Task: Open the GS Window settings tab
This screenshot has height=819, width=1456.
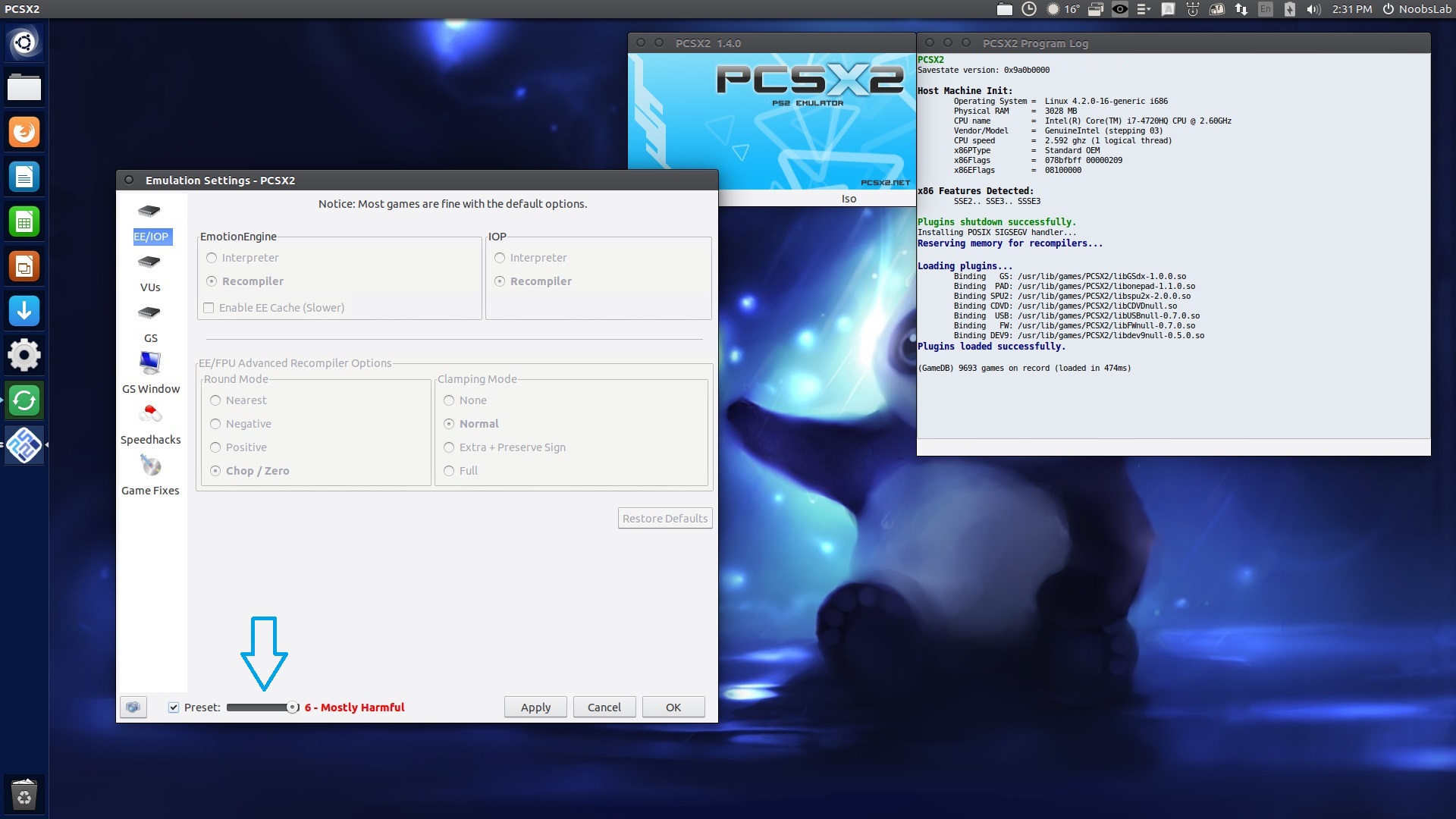Action: coord(151,389)
